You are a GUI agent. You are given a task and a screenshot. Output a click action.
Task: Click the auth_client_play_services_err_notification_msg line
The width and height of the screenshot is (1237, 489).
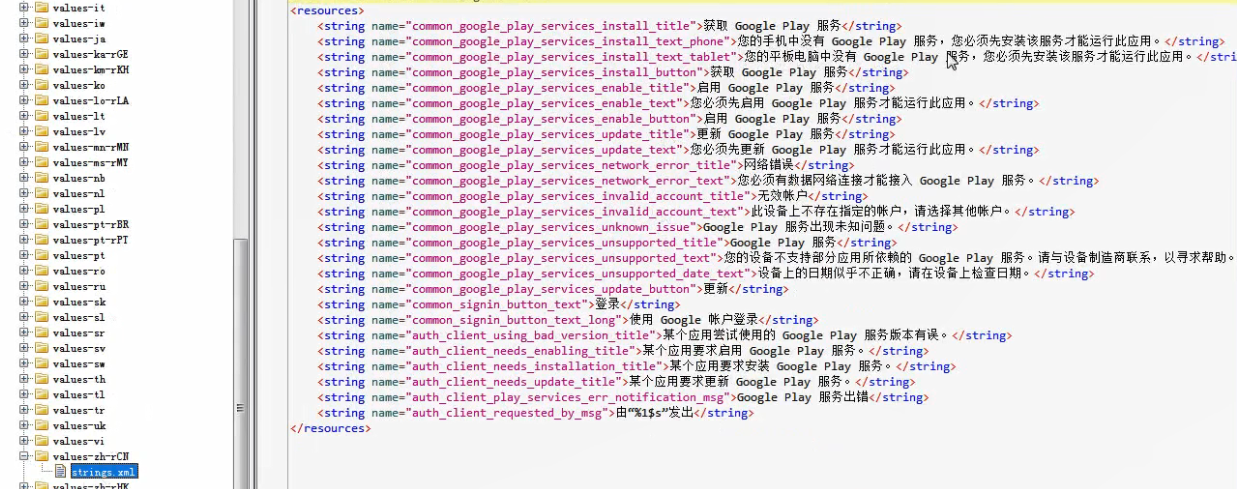pyautogui.click(x=622, y=398)
